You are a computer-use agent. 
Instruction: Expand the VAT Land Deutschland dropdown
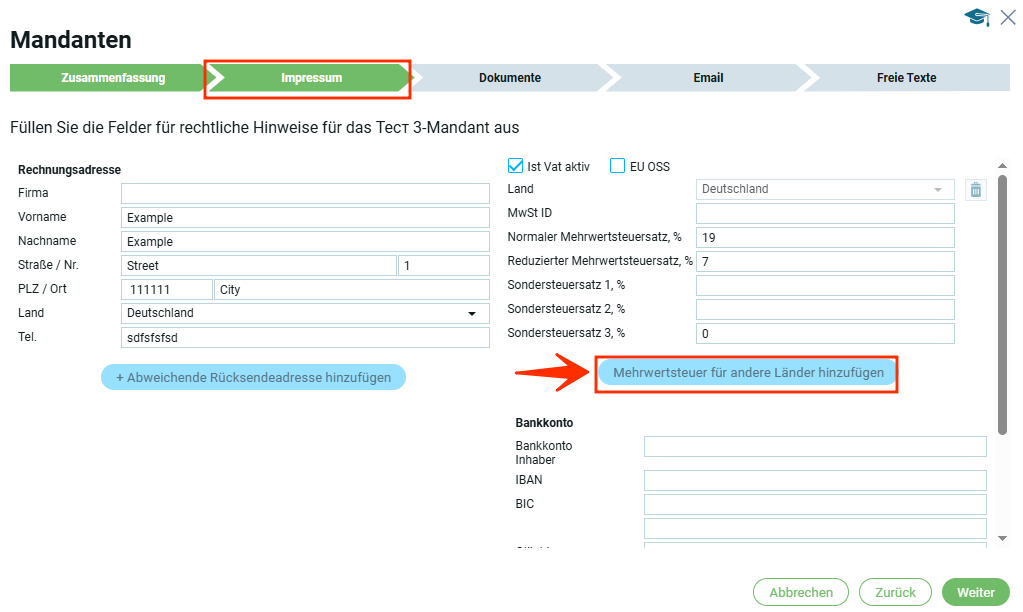pos(937,190)
